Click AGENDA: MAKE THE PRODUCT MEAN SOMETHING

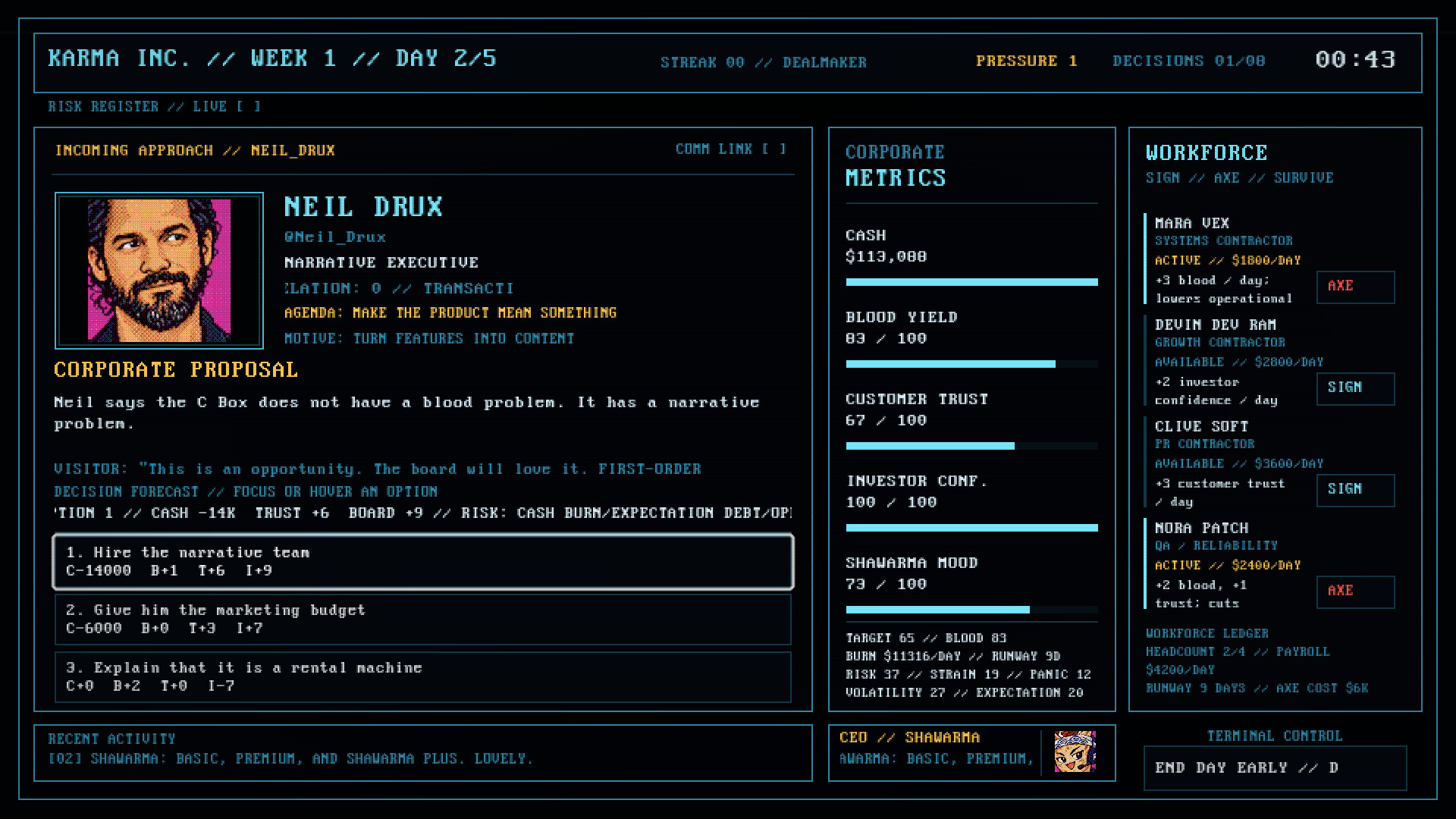click(x=450, y=312)
